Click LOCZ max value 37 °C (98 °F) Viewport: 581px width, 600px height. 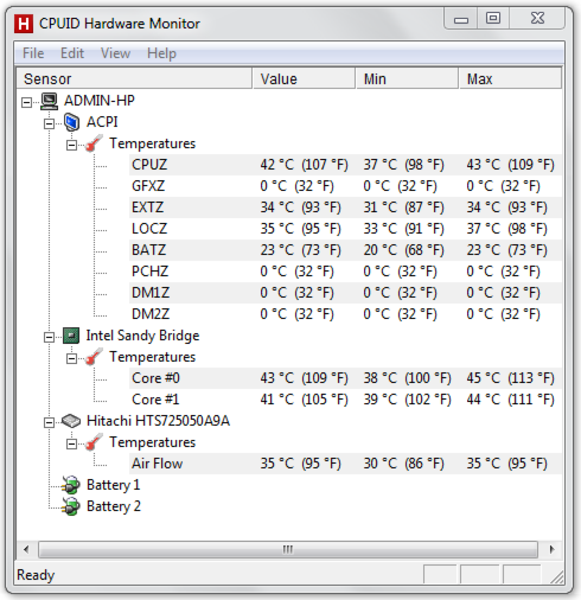tap(507, 229)
